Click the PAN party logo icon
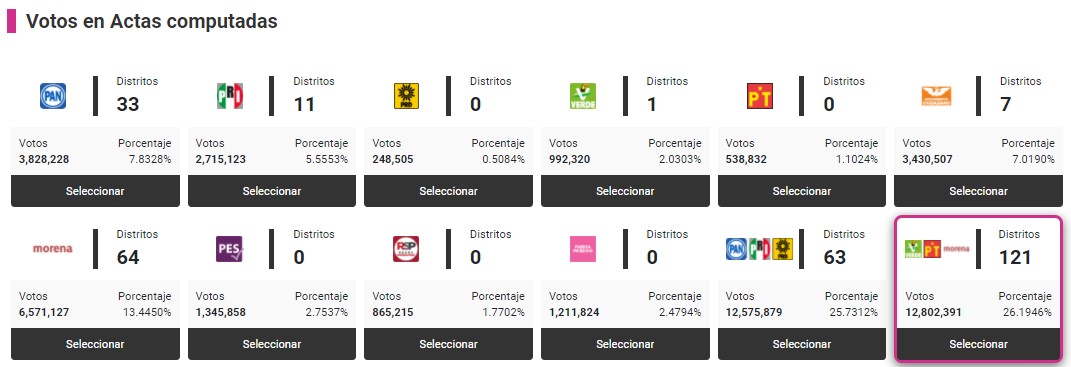Viewport: 1071px width, 367px height. tap(53, 96)
